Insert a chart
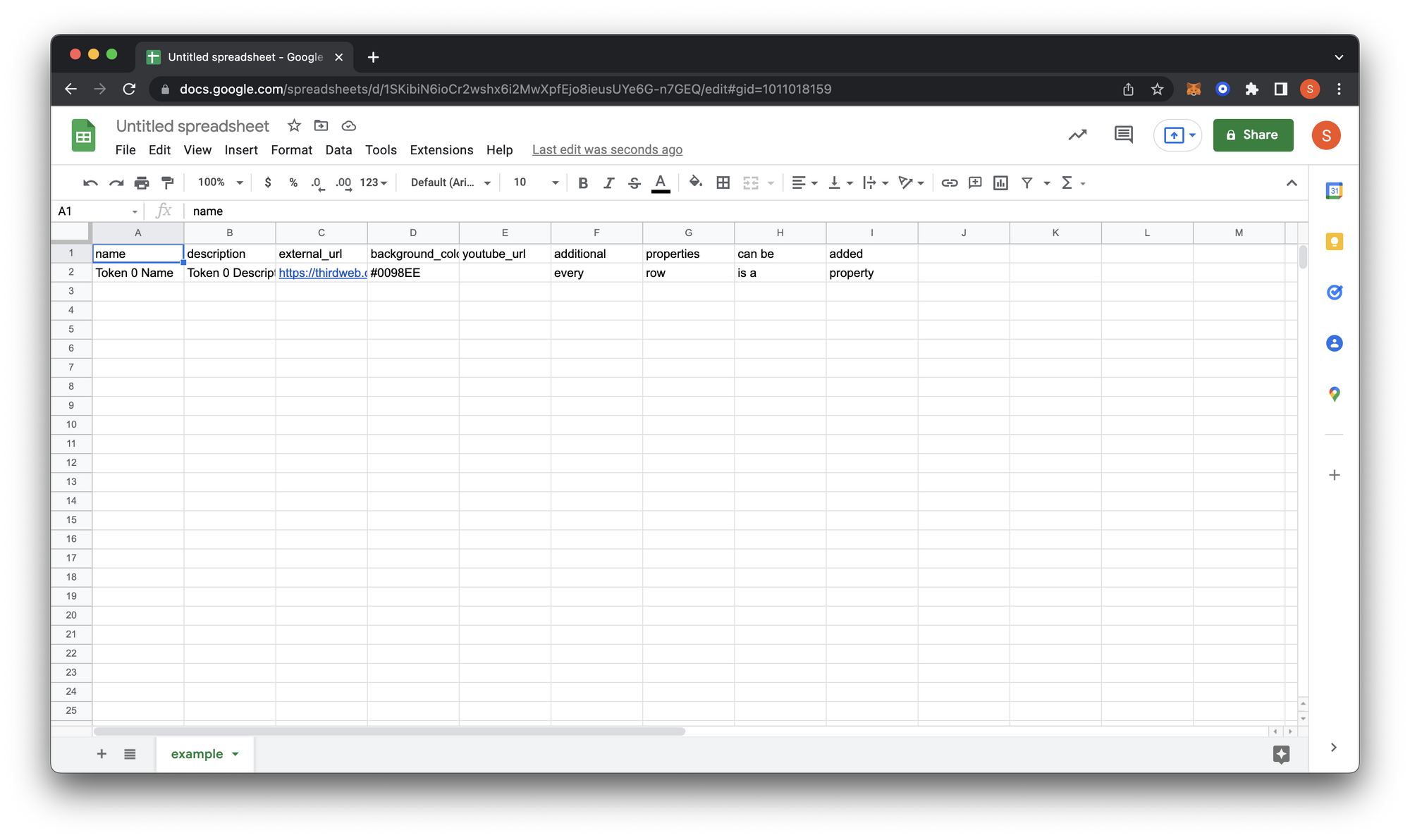This screenshot has width=1410, height=840. [1000, 183]
